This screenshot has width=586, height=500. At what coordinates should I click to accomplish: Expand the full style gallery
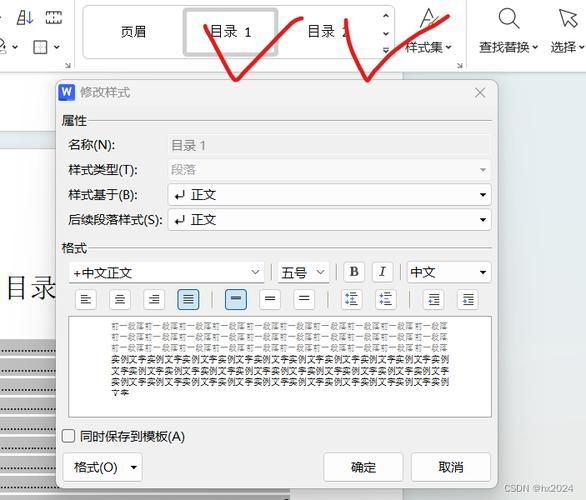386,50
